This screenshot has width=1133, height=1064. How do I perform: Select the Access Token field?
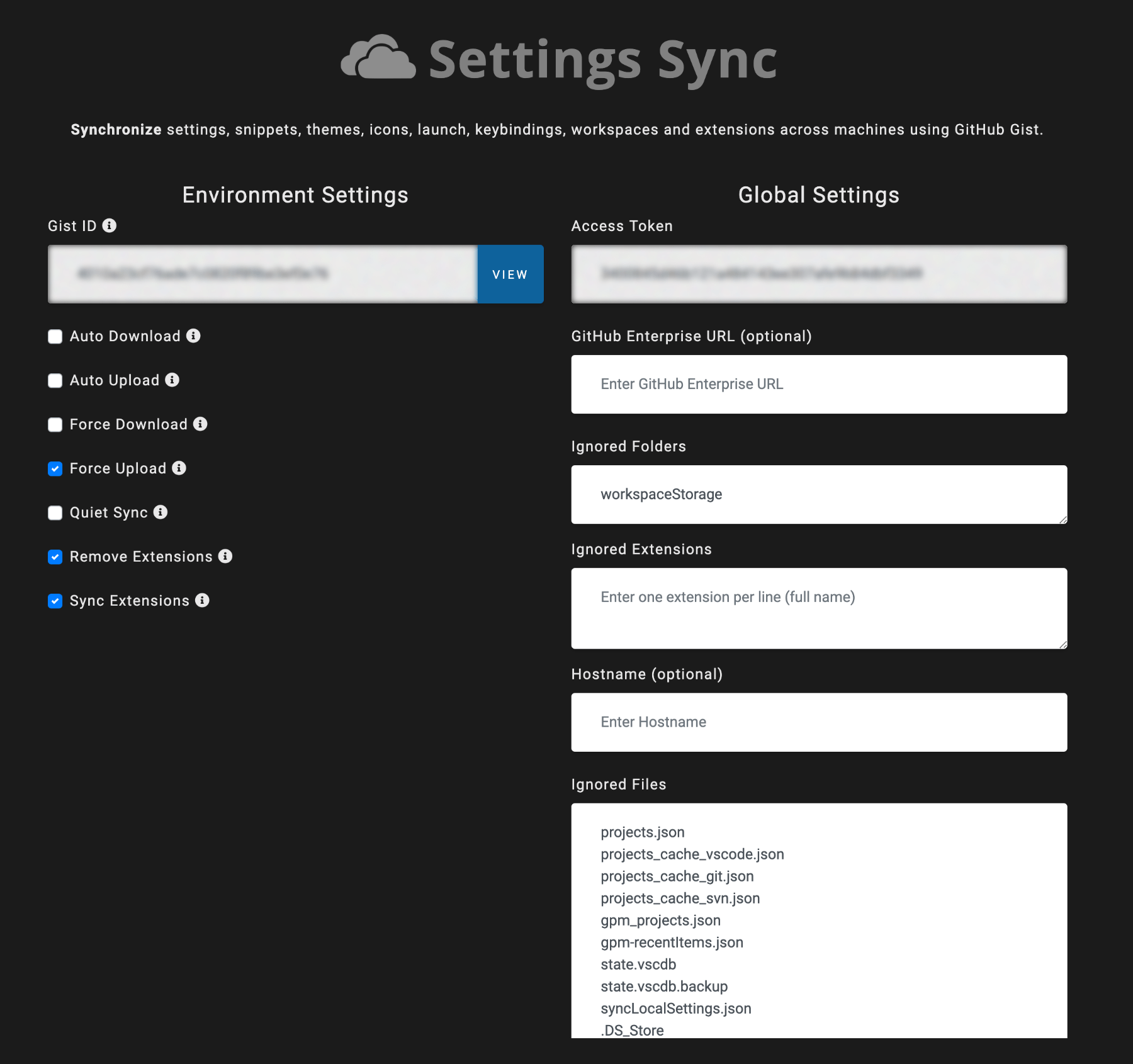coord(818,274)
